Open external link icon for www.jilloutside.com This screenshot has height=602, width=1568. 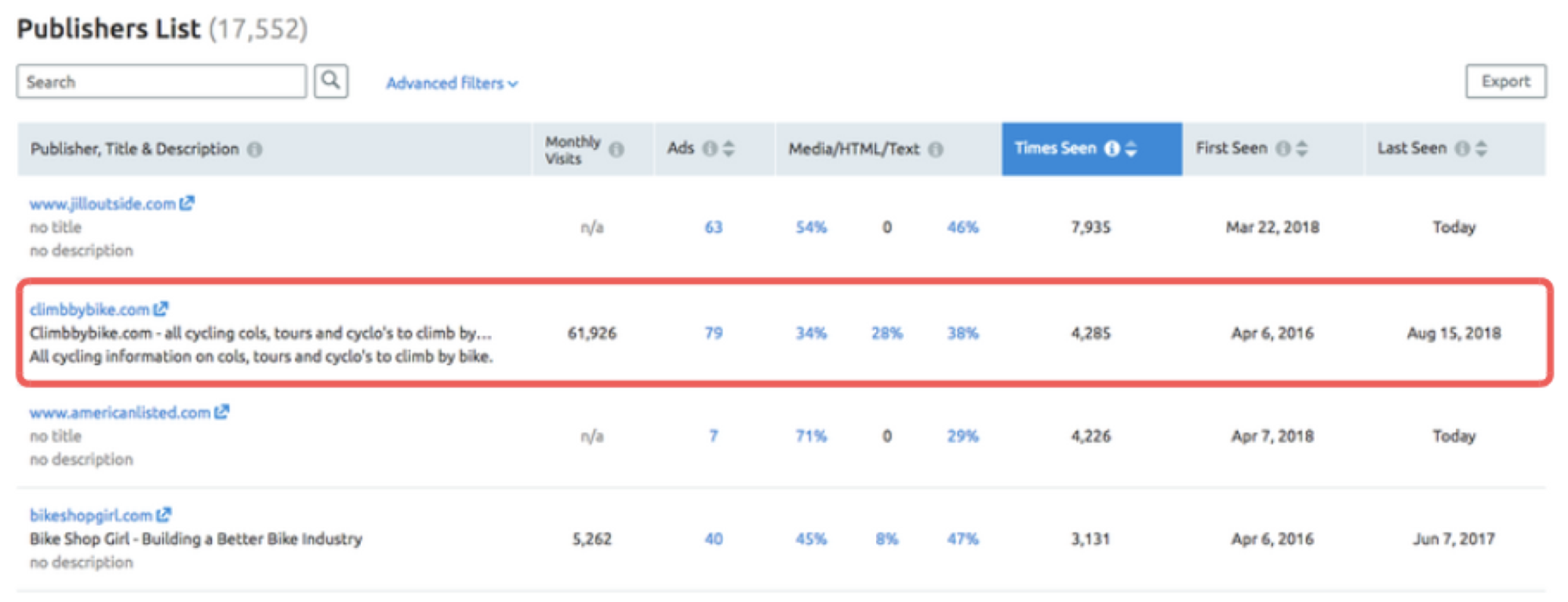click(x=187, y=203)
